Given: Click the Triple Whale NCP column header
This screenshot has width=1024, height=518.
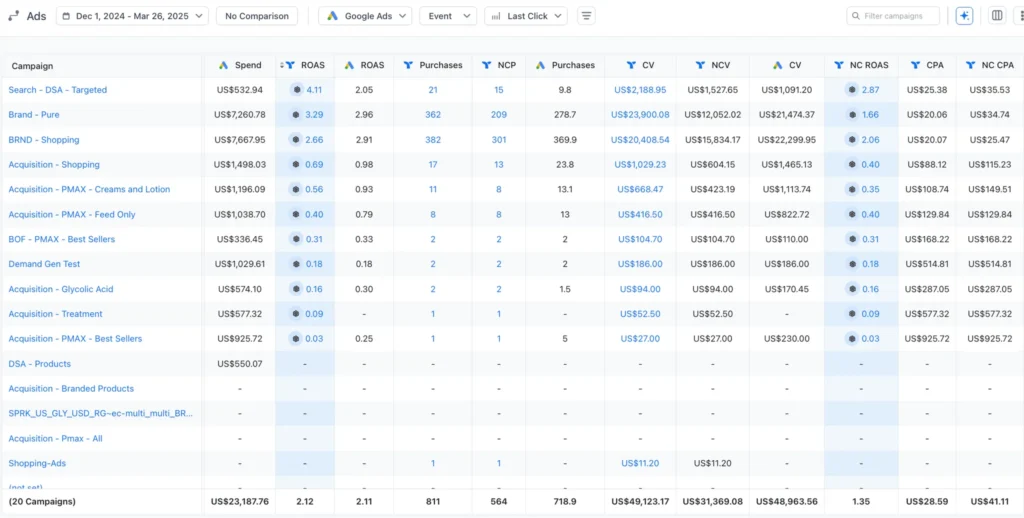Looking at the screenshot, I should click(499, 65).
